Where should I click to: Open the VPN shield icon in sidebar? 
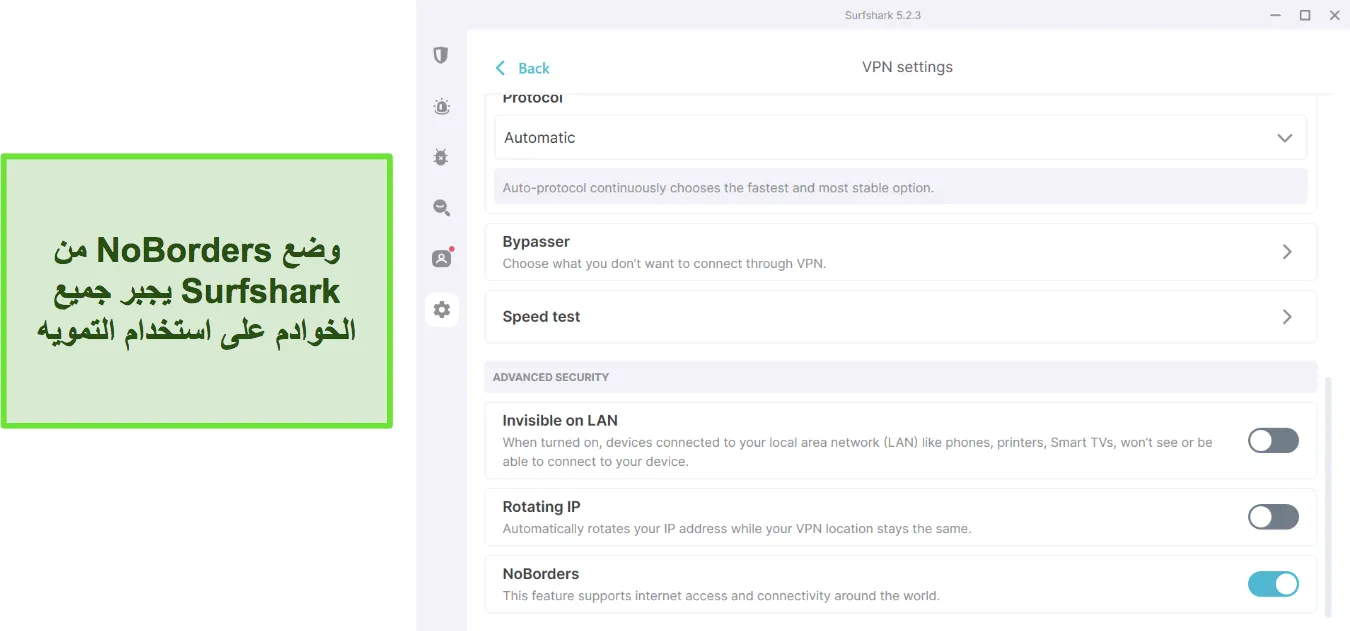(x=441, y=55)
